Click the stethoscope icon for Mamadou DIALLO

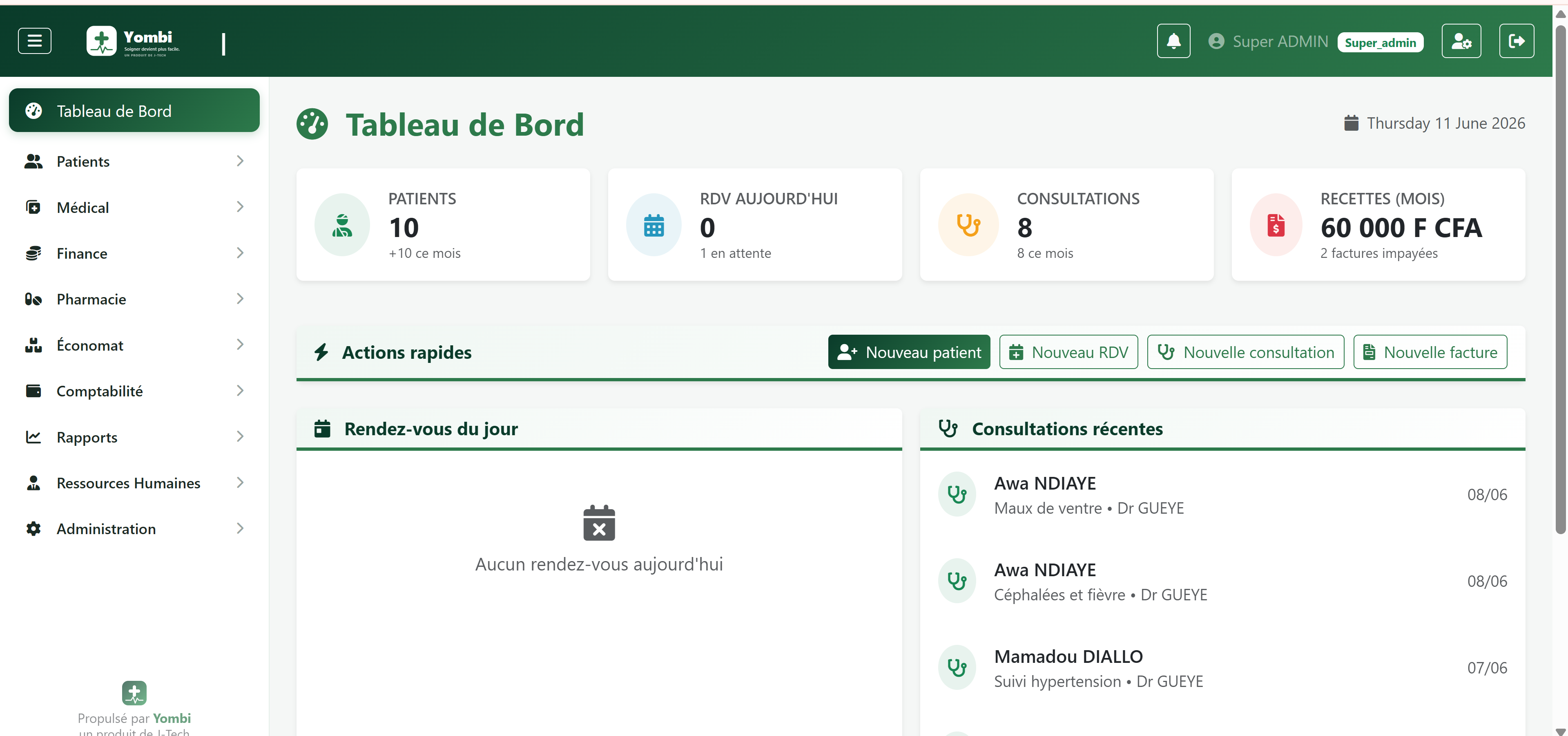(957, 667)
